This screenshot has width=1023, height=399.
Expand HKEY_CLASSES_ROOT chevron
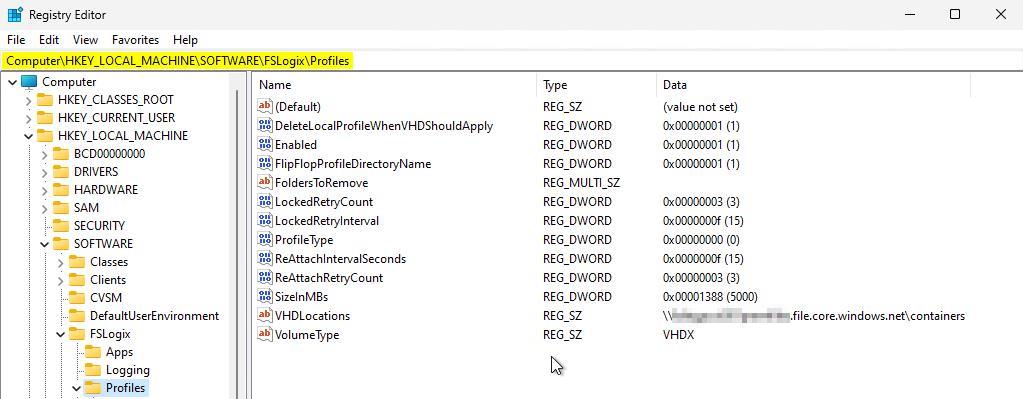pos(28,100)
